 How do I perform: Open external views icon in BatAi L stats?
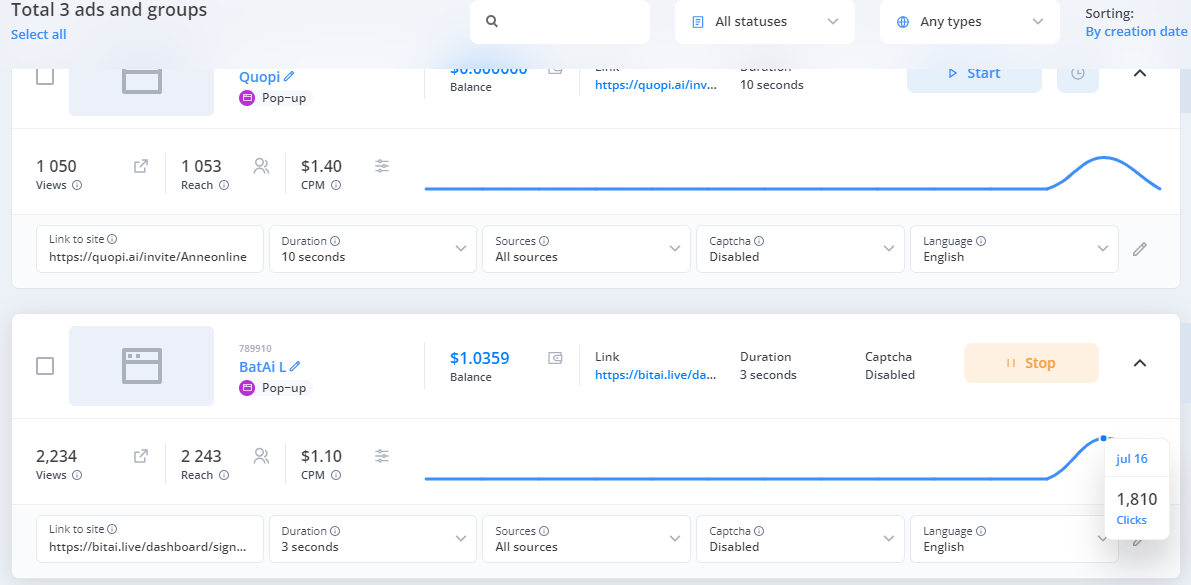click(x=141, y=456)
